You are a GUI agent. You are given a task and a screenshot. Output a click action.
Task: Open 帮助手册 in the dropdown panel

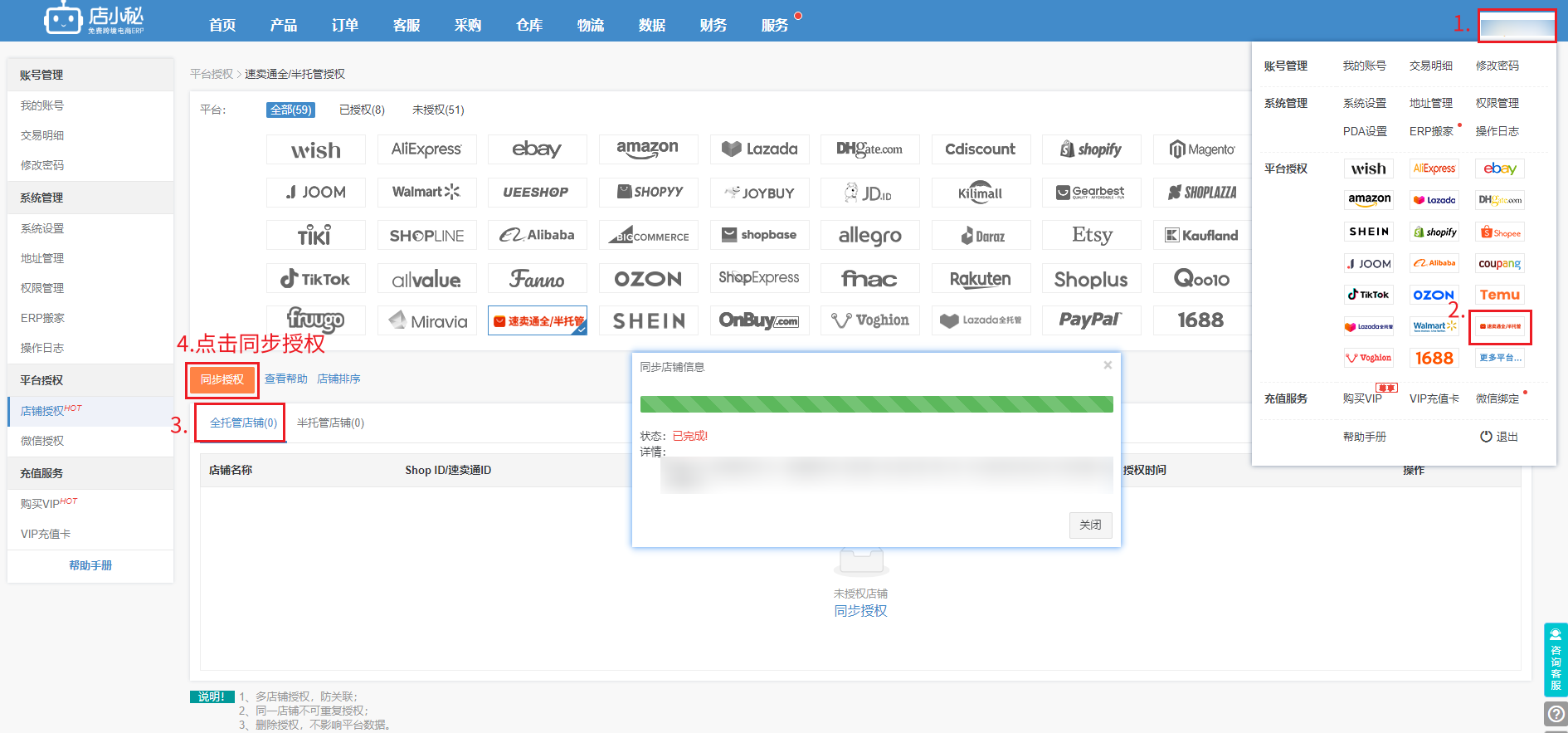coord(1365,437)
